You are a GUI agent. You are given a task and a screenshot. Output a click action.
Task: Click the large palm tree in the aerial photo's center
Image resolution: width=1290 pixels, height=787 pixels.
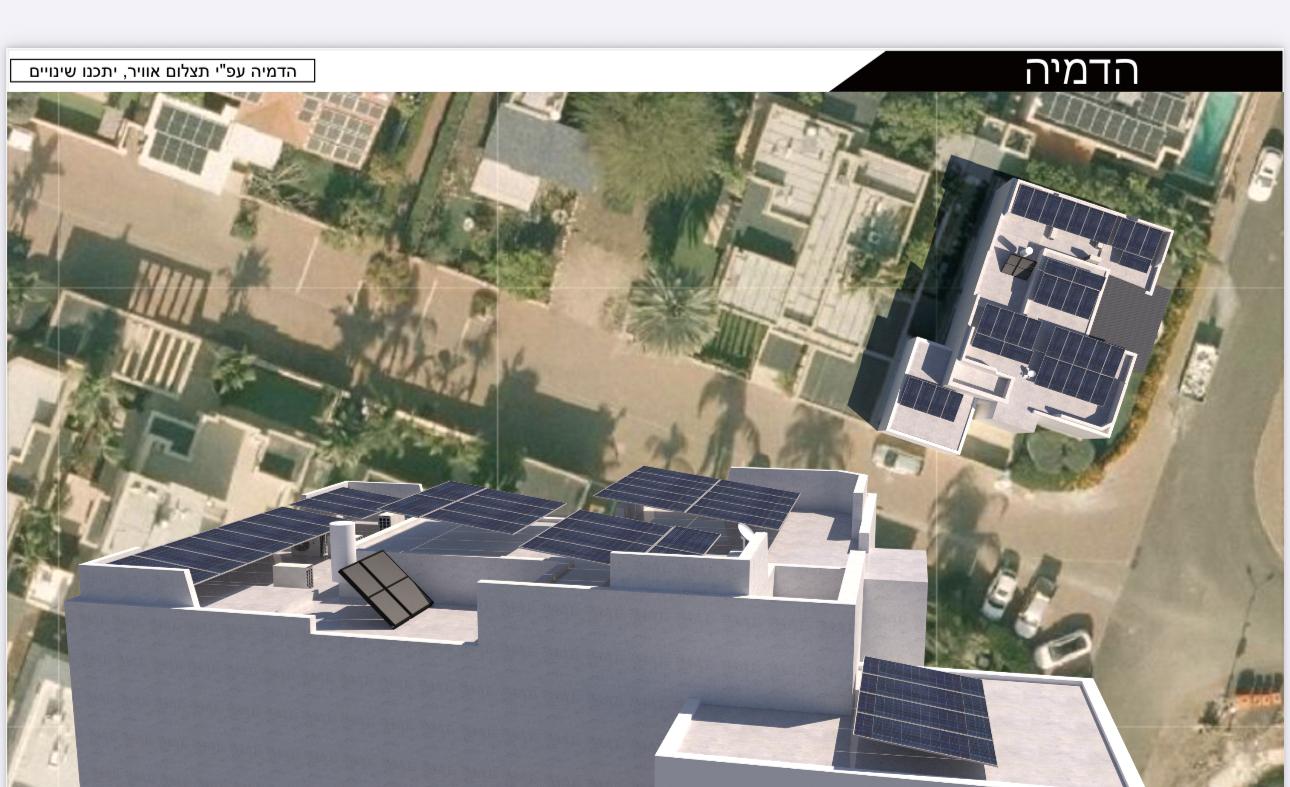(671, 312)
